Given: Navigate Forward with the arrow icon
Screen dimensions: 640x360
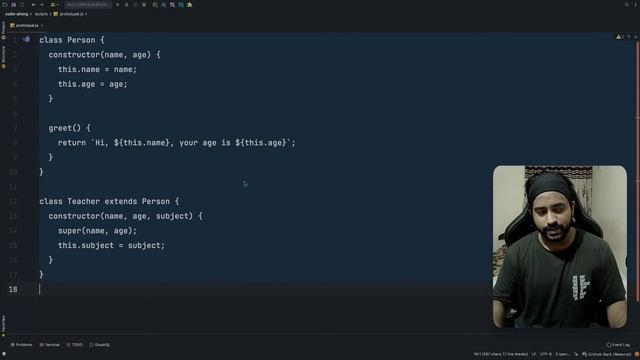Looking at the screenshot, I should click(42, 4).
